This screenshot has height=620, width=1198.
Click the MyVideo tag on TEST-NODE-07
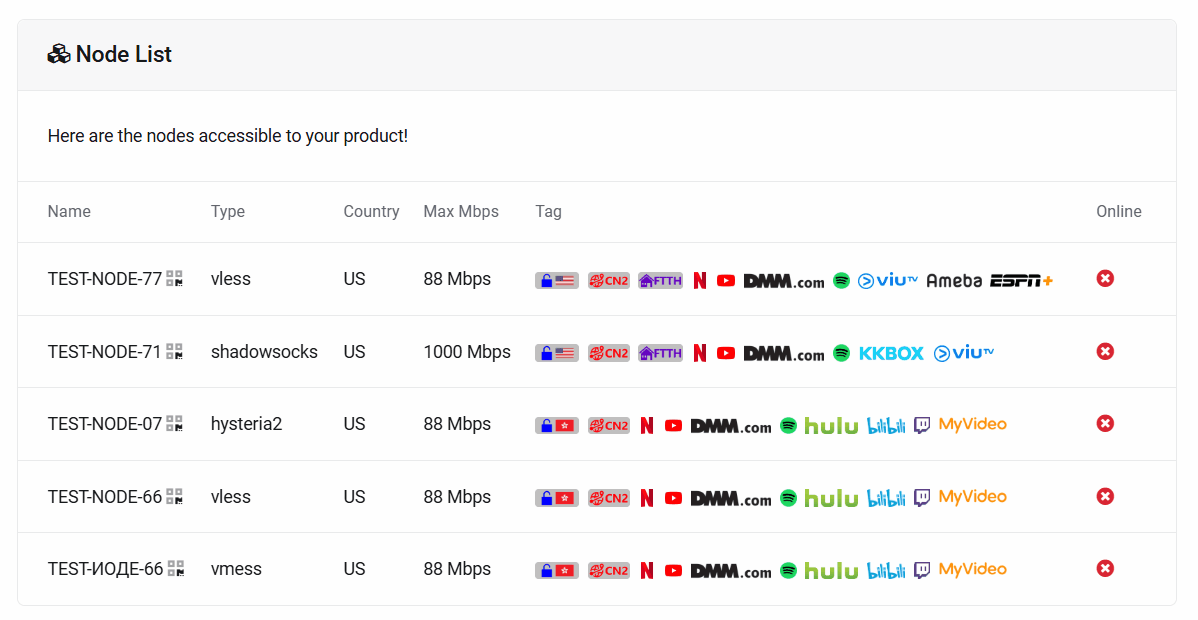pos(972,425)
